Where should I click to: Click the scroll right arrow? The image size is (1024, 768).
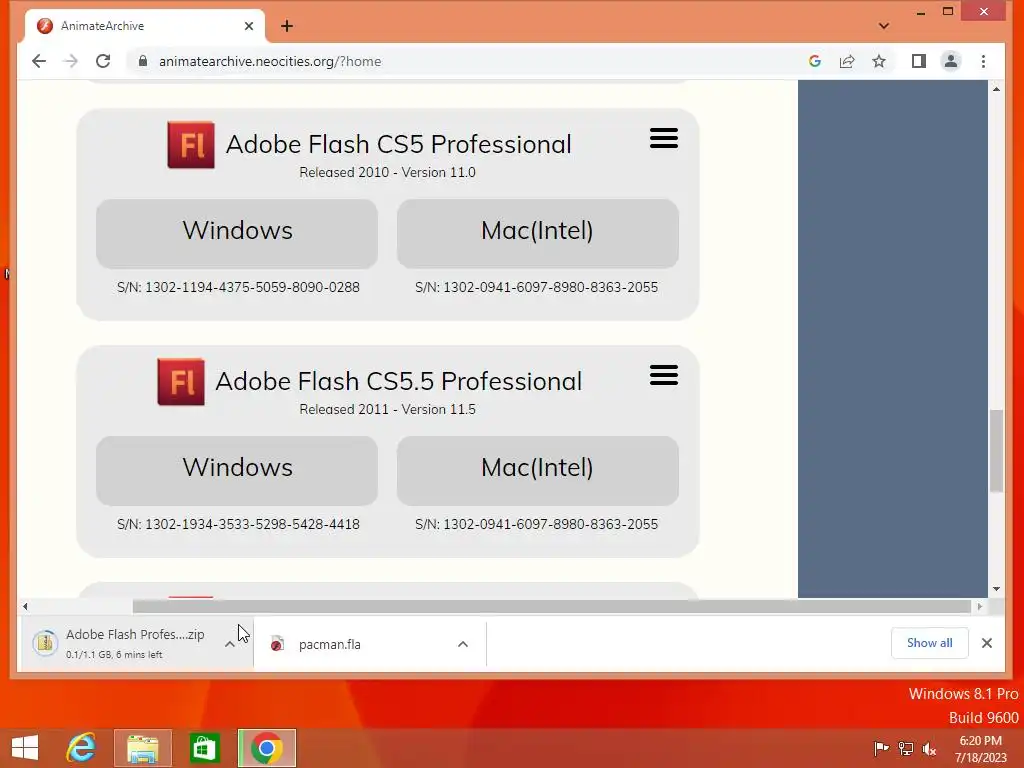[980, 607]
